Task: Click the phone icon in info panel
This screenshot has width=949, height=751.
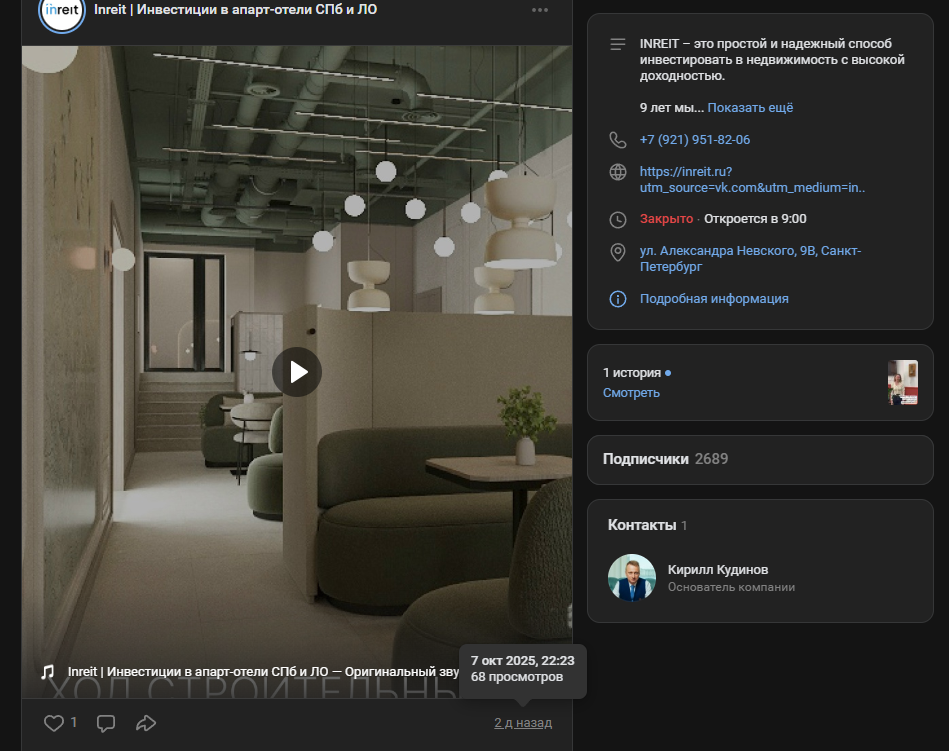Action: [x=618, y=140]
